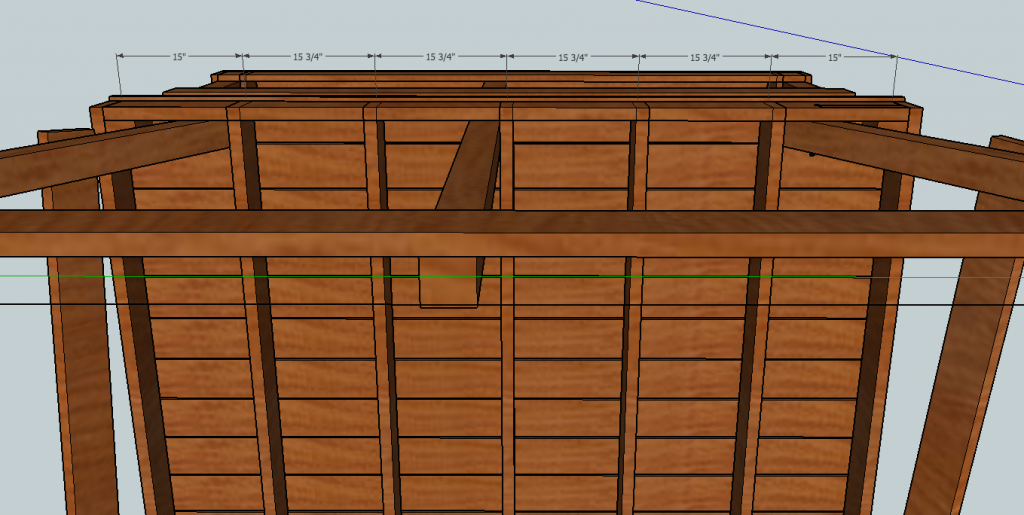Select the leftmost 15" dimension label
This screenshot has width=1024, height=515.
tap(180, 57)
